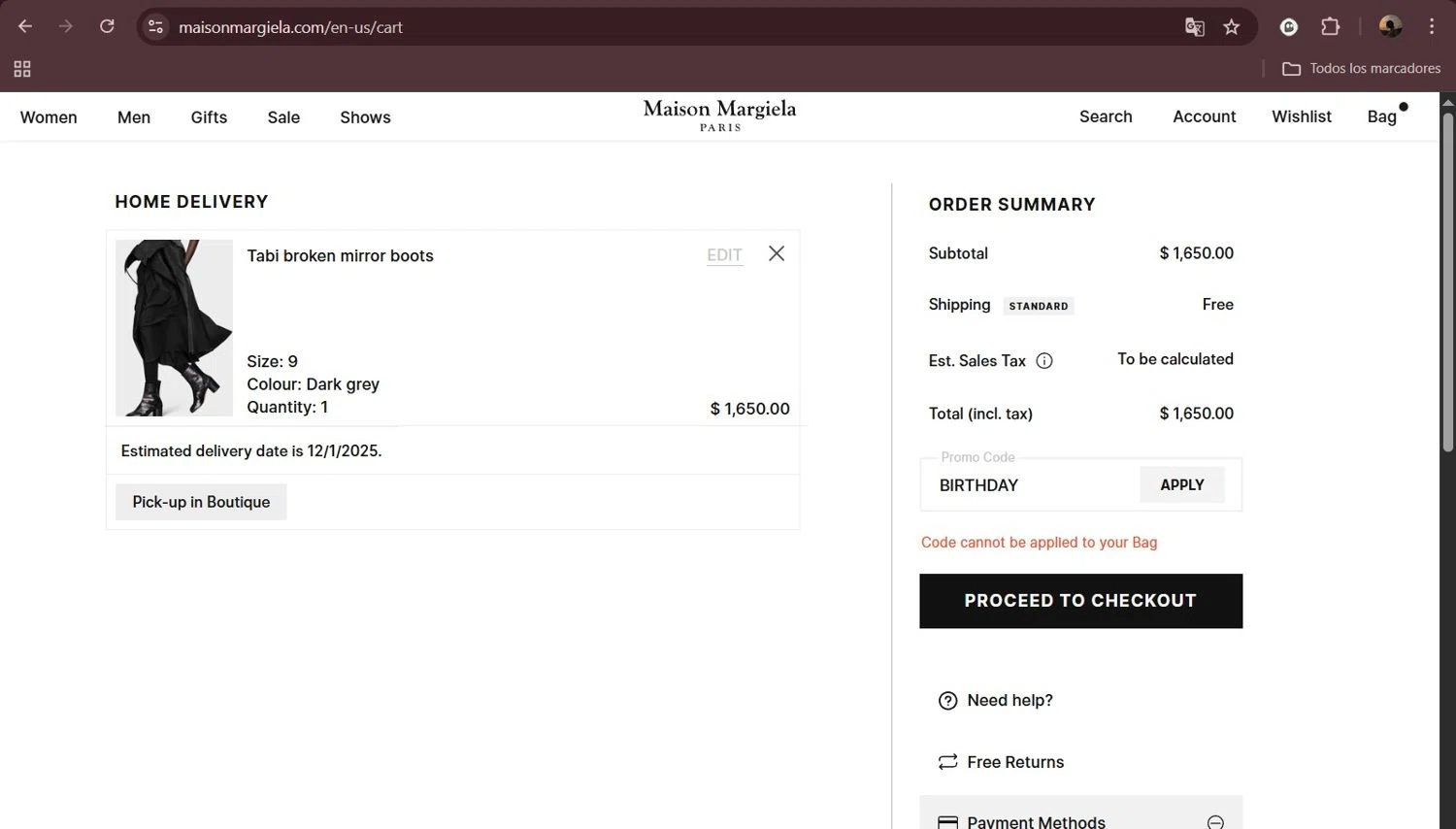Screen dimensions: 1456x829
Task: Open the Men menu
Action: (134, 117)
